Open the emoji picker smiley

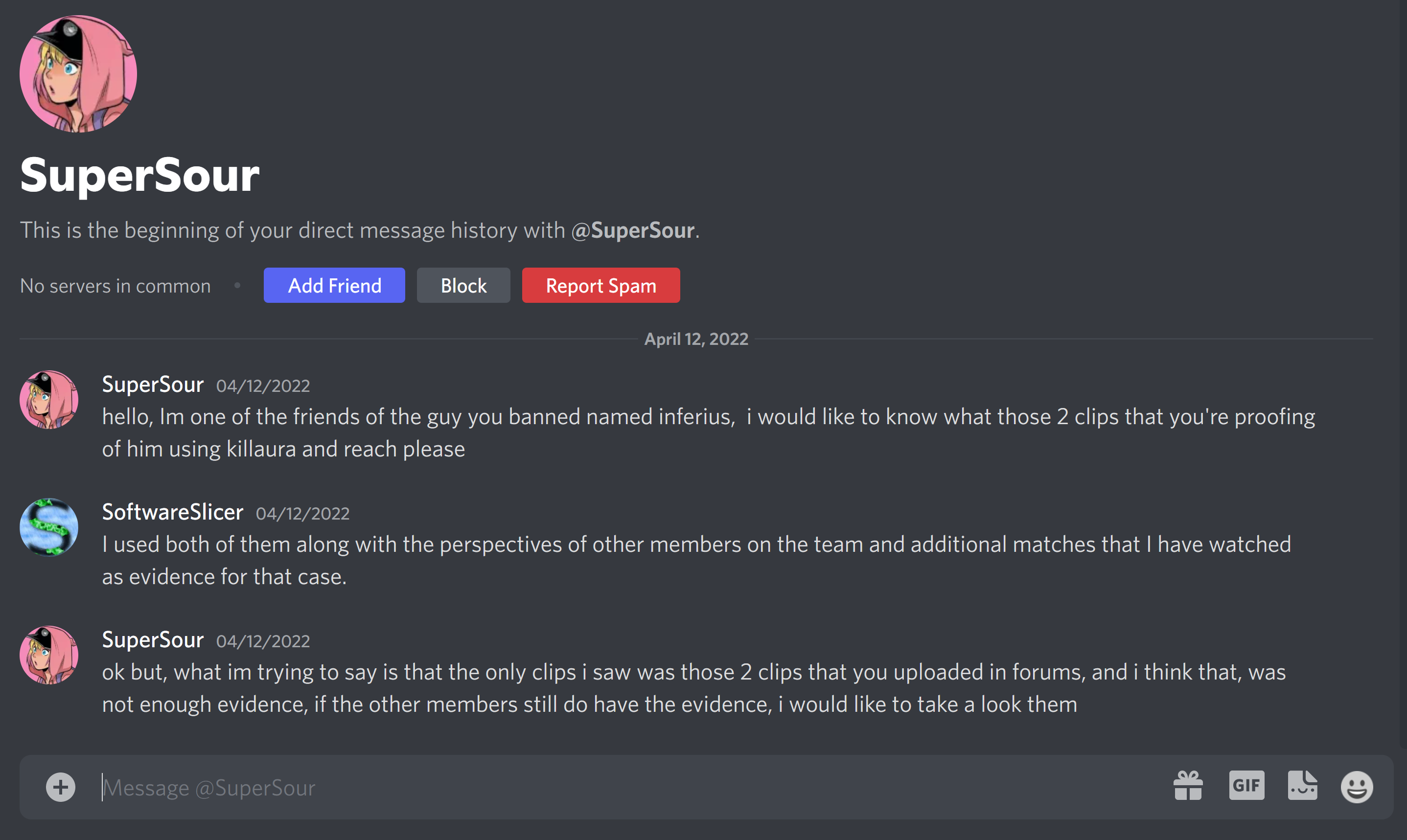click(x=1357, y=786)
